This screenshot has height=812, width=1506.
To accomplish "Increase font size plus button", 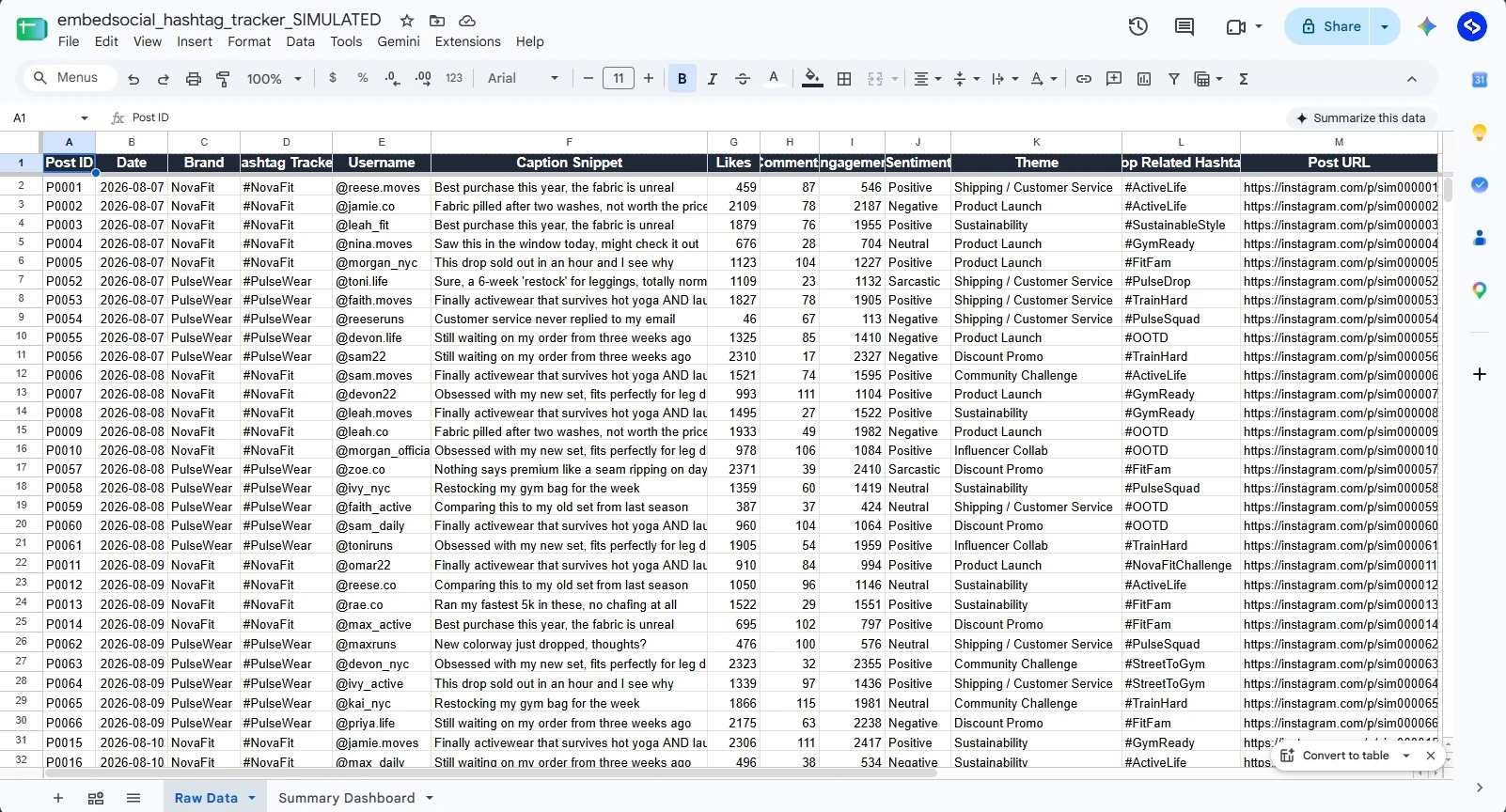I will pos(649,79).
